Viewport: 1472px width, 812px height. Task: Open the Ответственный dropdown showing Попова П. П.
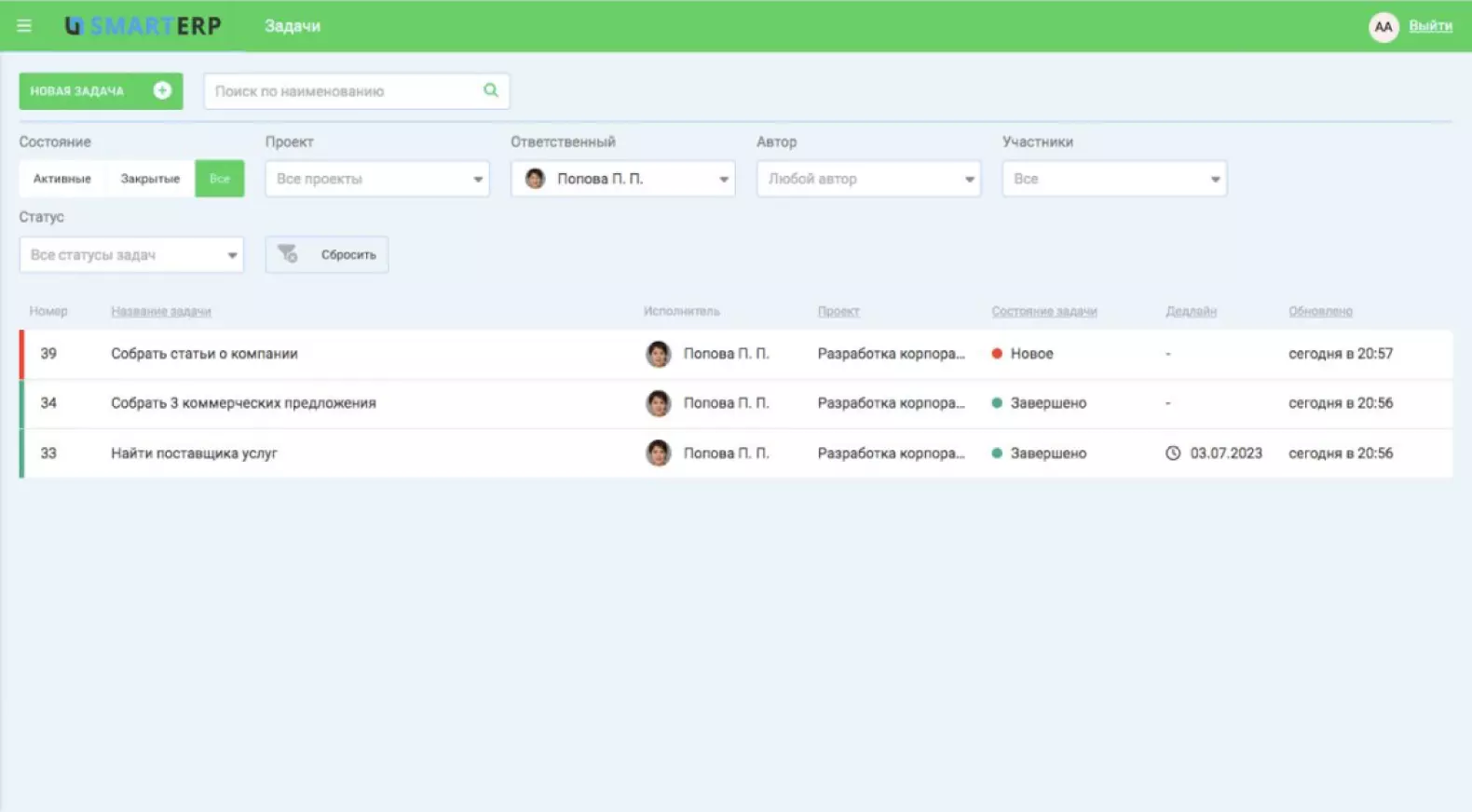[x=622, y=179]
